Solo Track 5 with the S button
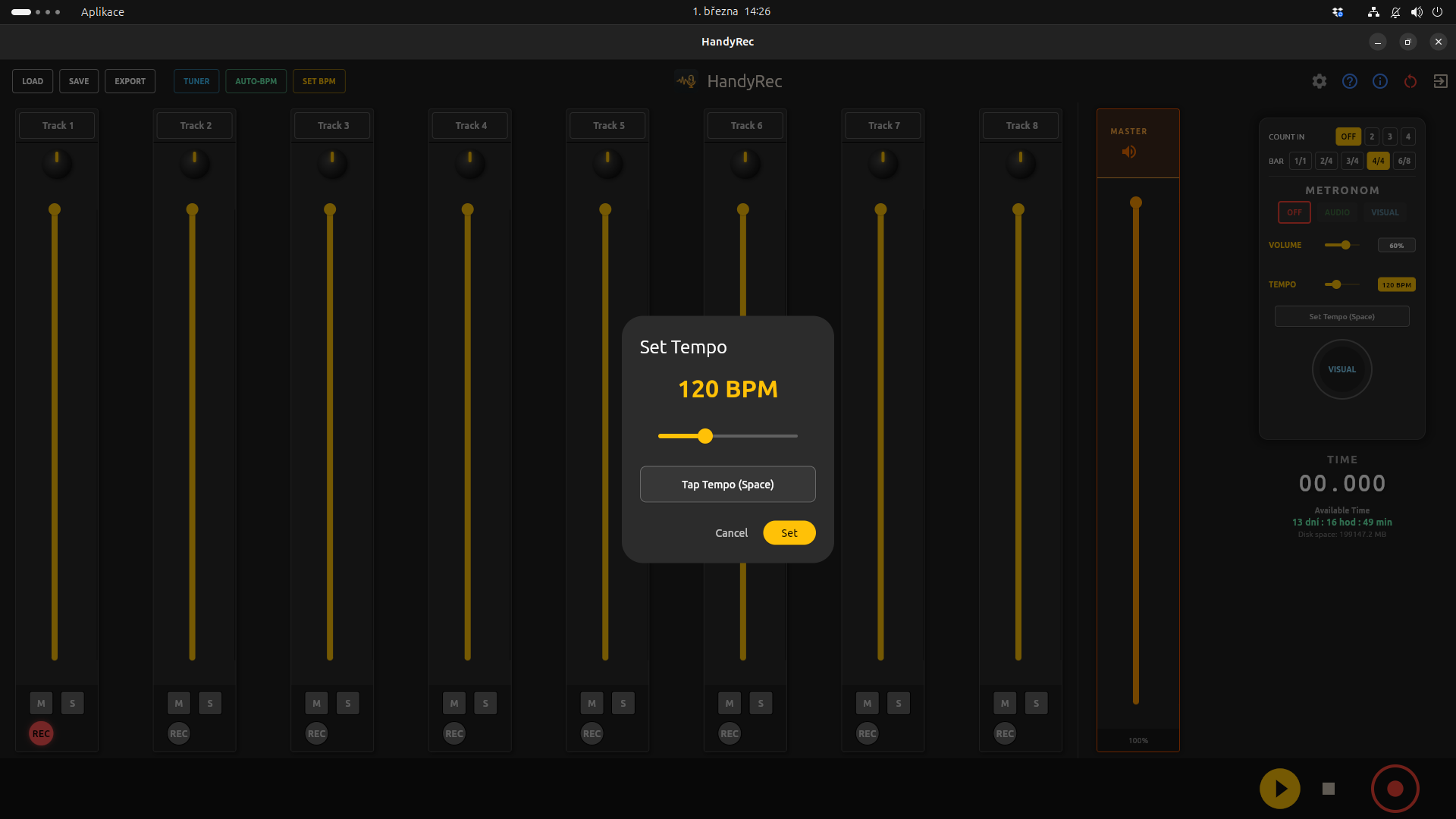This screenshot has width=1456, height=819. pos(623,703)
